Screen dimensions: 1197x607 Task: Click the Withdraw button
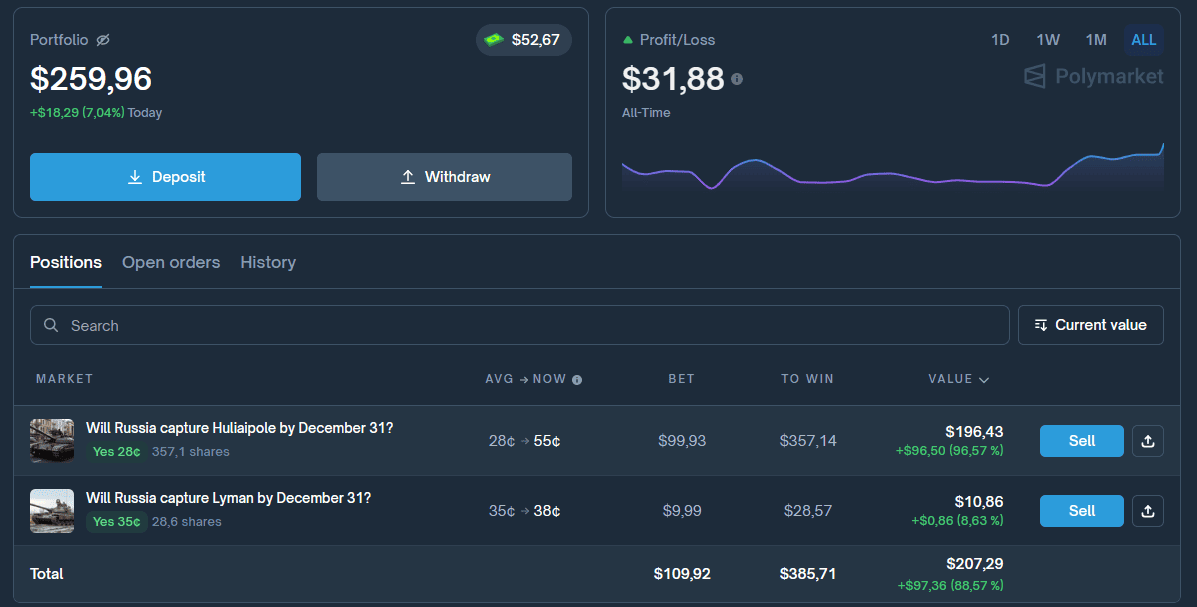pyautogui.click(x=444, y=177)
